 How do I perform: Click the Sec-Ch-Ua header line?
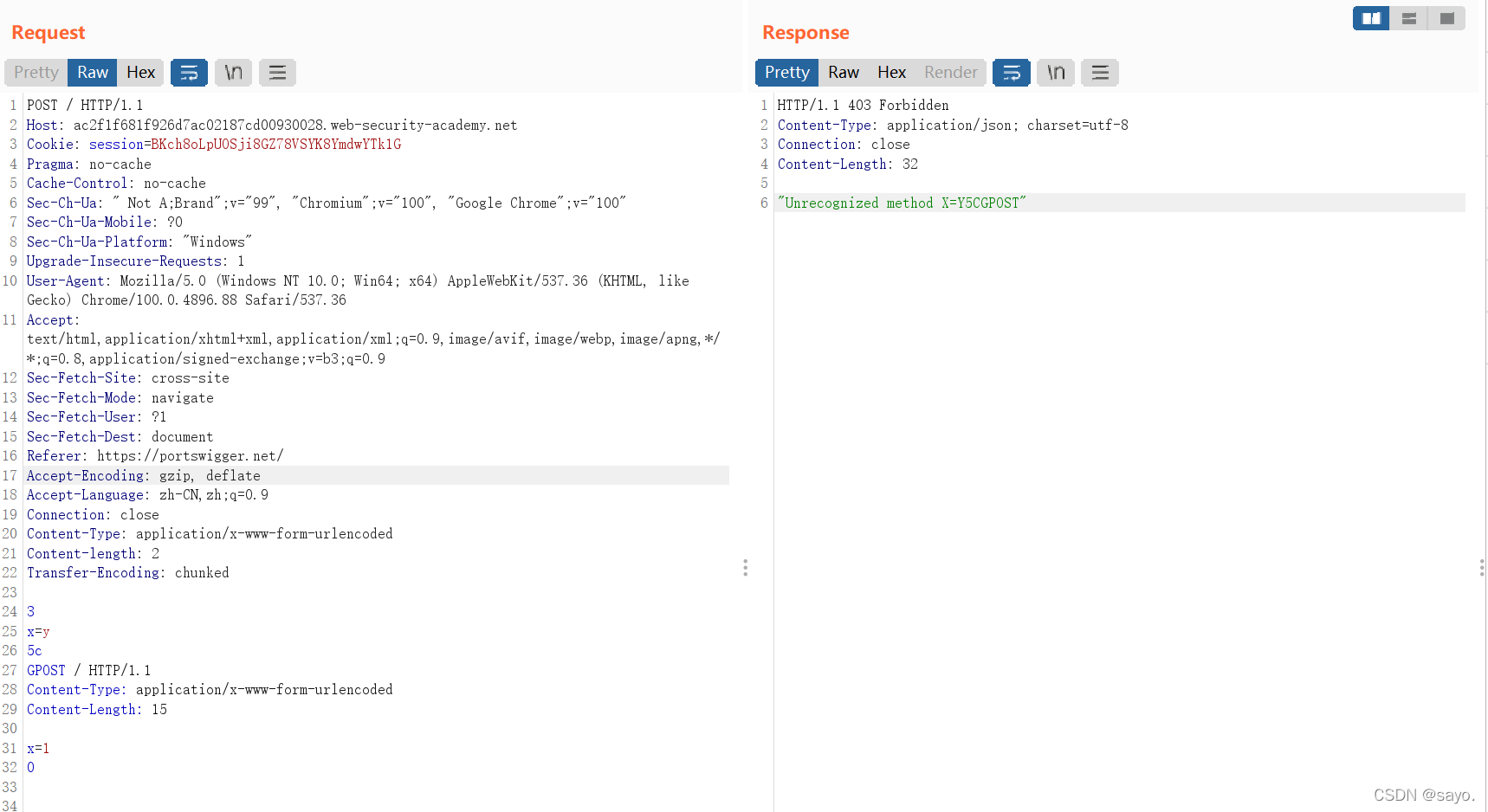(327, 203)
